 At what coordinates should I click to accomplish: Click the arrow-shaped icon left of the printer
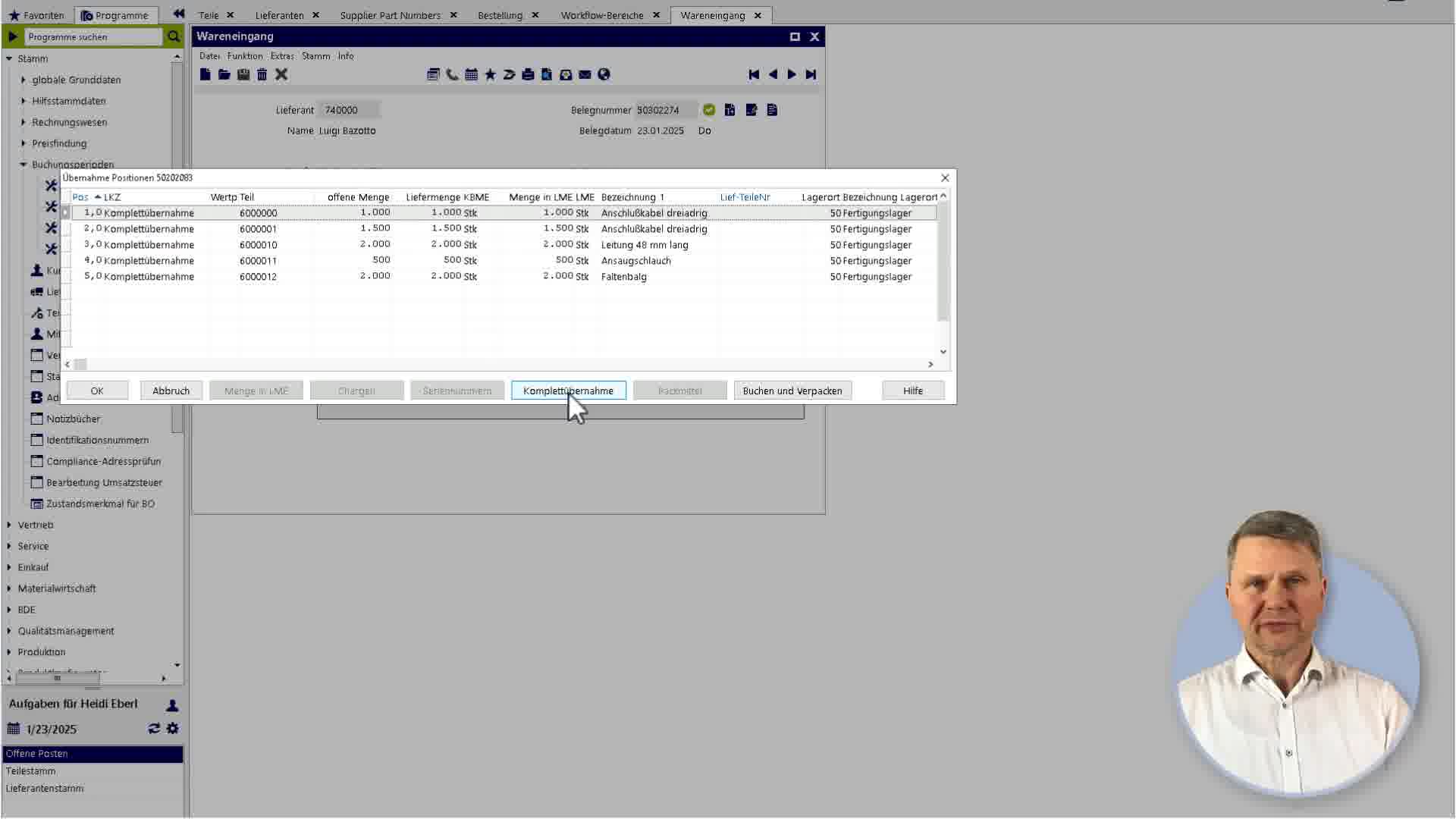[x=509, y=74]
